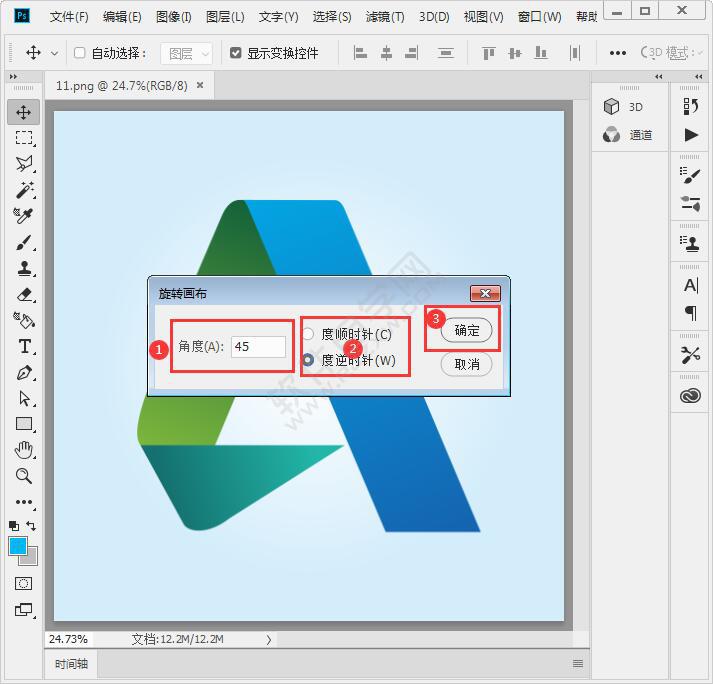
Task: Select the Eraser tool
Action: click(x=24, y=295)
